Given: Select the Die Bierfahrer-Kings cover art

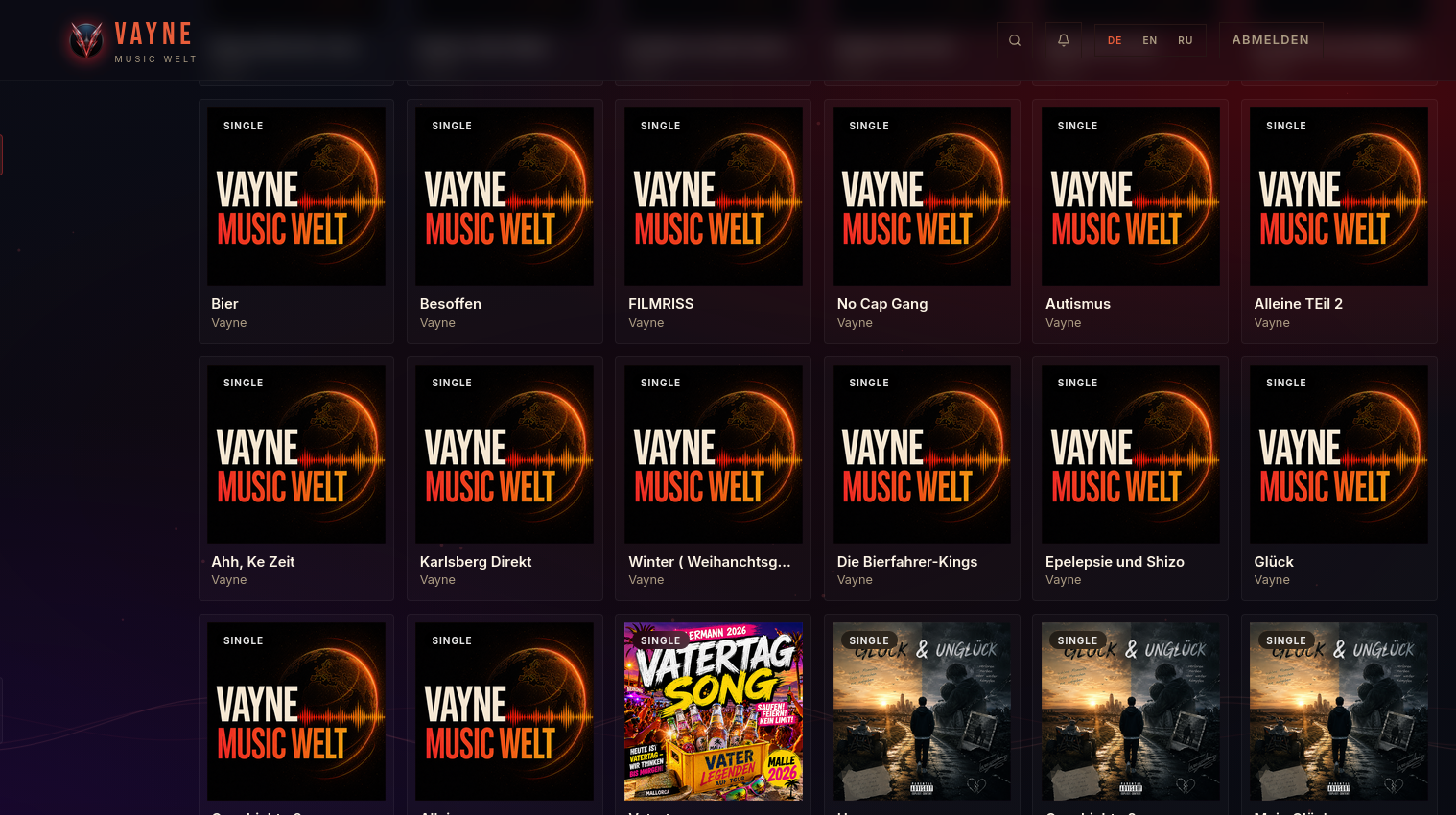Looking at the screenshot, I should (x=922, y=454).
